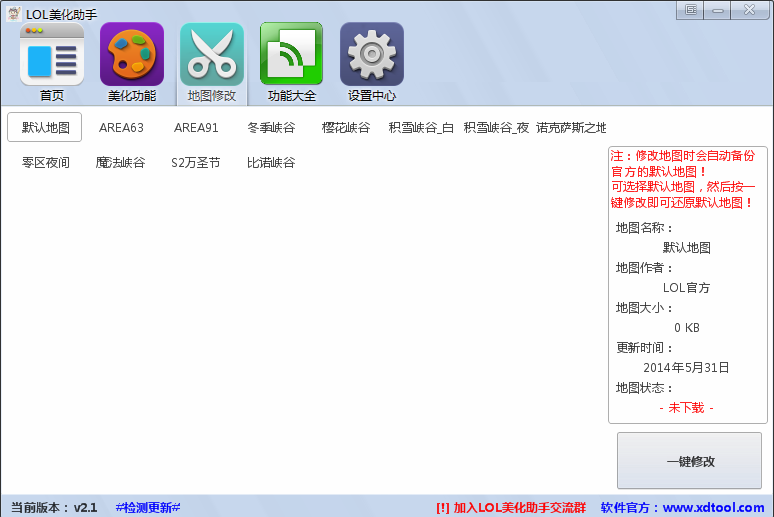Pick the 诺克萨斯之地 map
The height and width of the screenshot is (517, 774).
(571, 128)
